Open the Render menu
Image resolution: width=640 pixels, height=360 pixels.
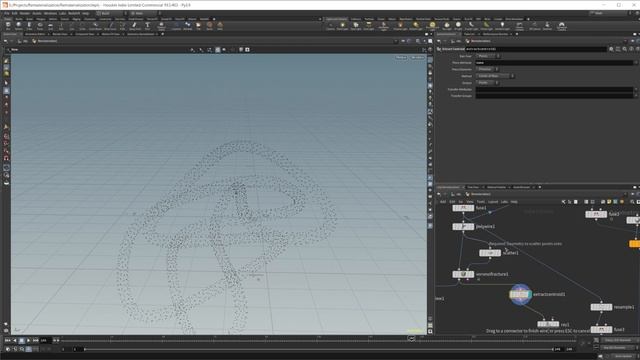click(x=24, y=13)
